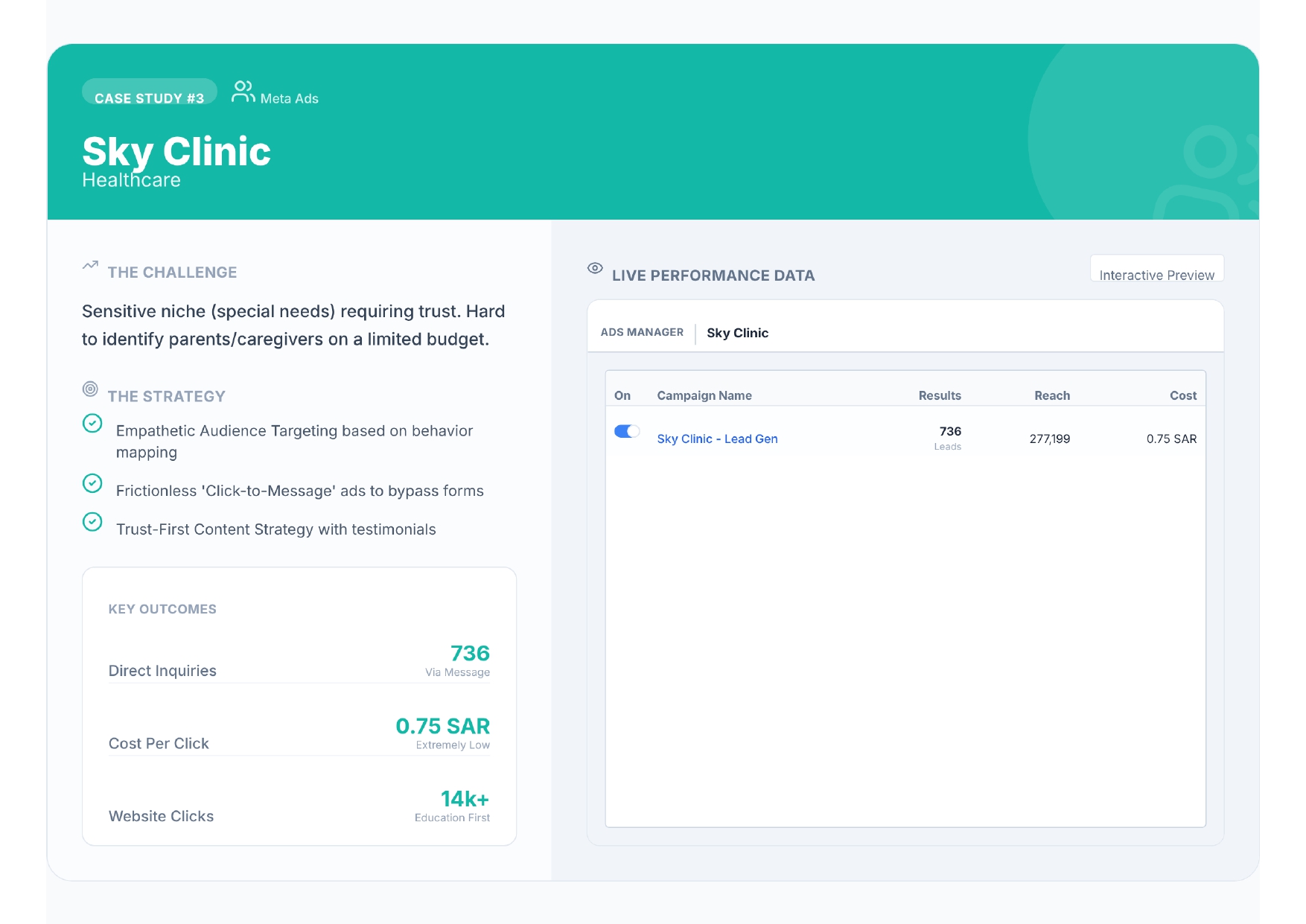
Task: Select the Case Study #3 badge
Action: pos(150,92)
